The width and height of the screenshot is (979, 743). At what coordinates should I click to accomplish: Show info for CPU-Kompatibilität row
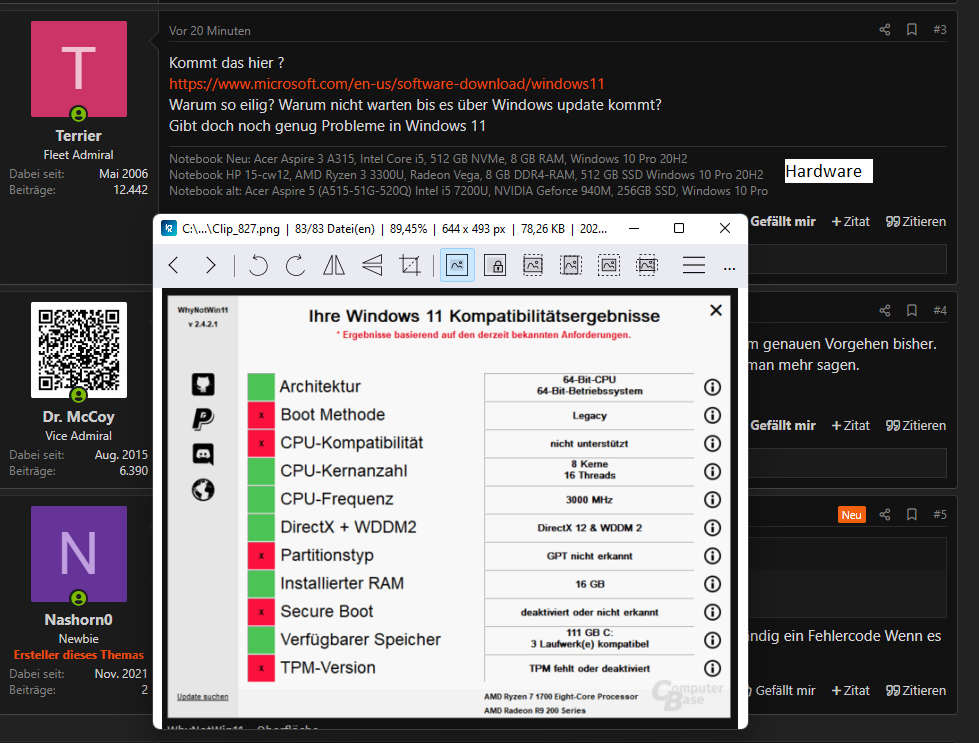[712, 443]
